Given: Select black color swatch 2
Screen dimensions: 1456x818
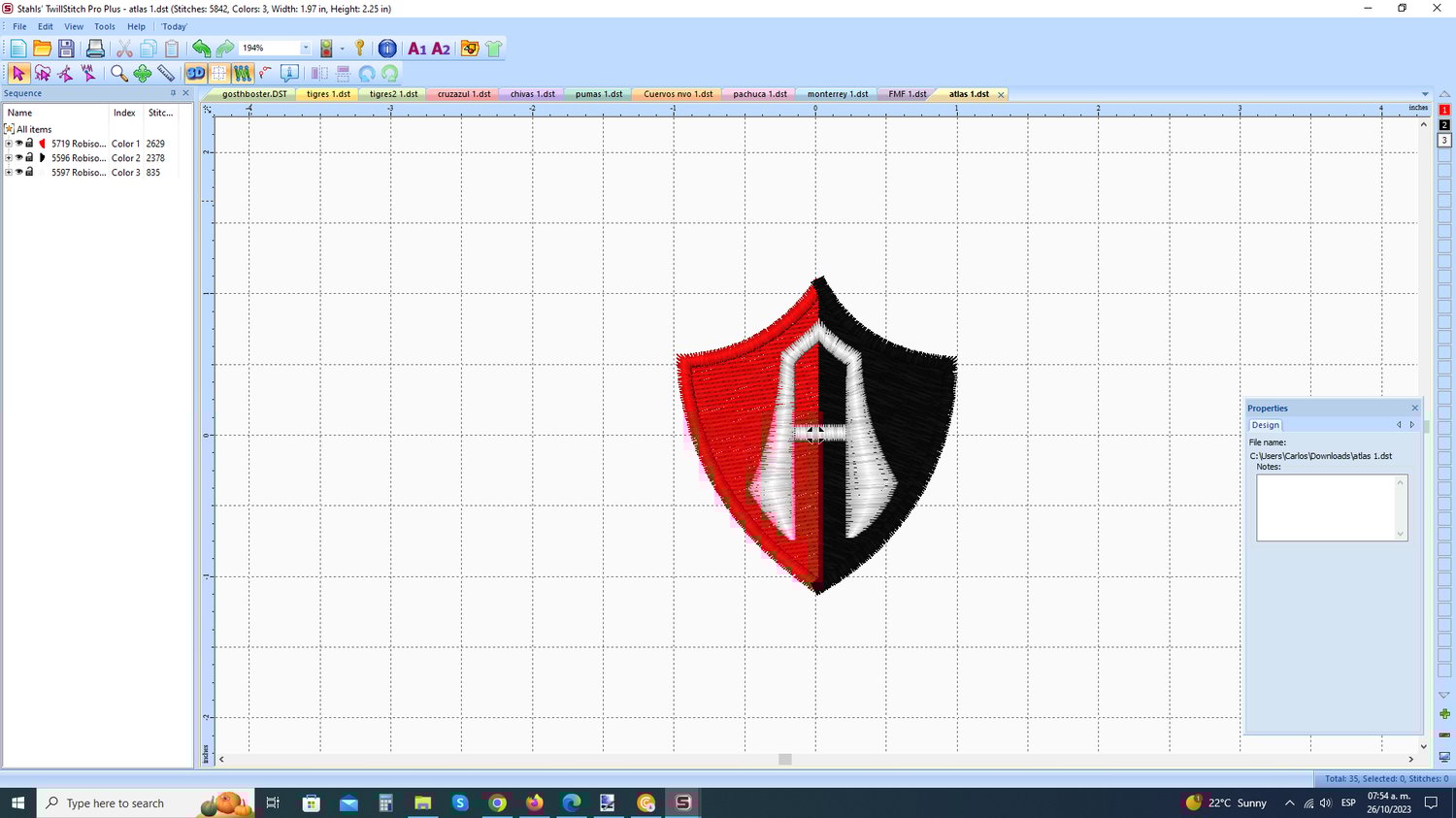Looking at the screenshot, I should tap(1444, 125).
